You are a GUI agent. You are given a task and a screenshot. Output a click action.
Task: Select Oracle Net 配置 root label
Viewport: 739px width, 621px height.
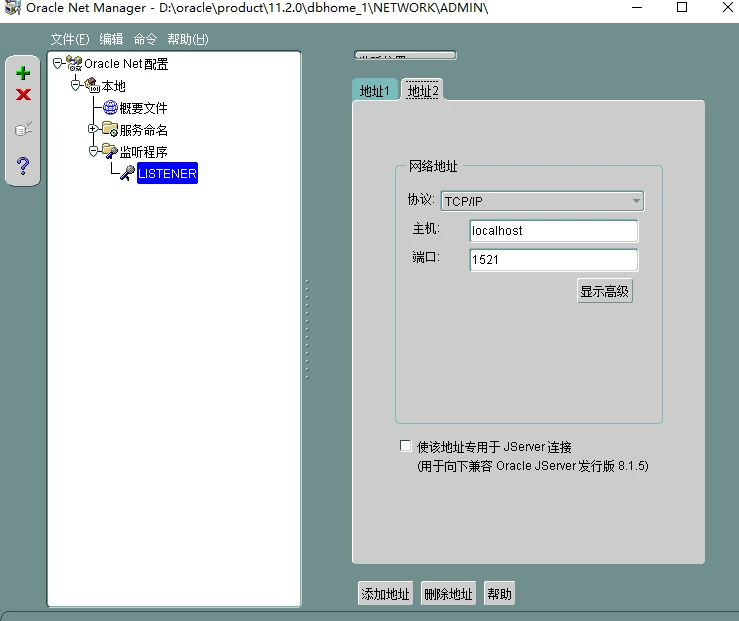(x=126, y=64)
